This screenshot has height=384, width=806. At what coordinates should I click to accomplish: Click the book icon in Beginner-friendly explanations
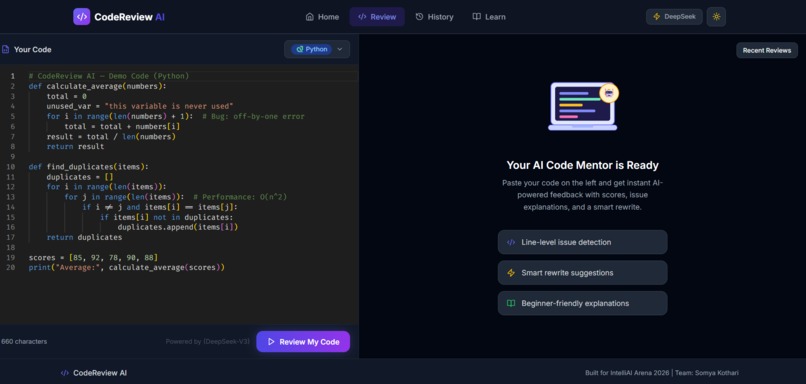click(510, 303)
